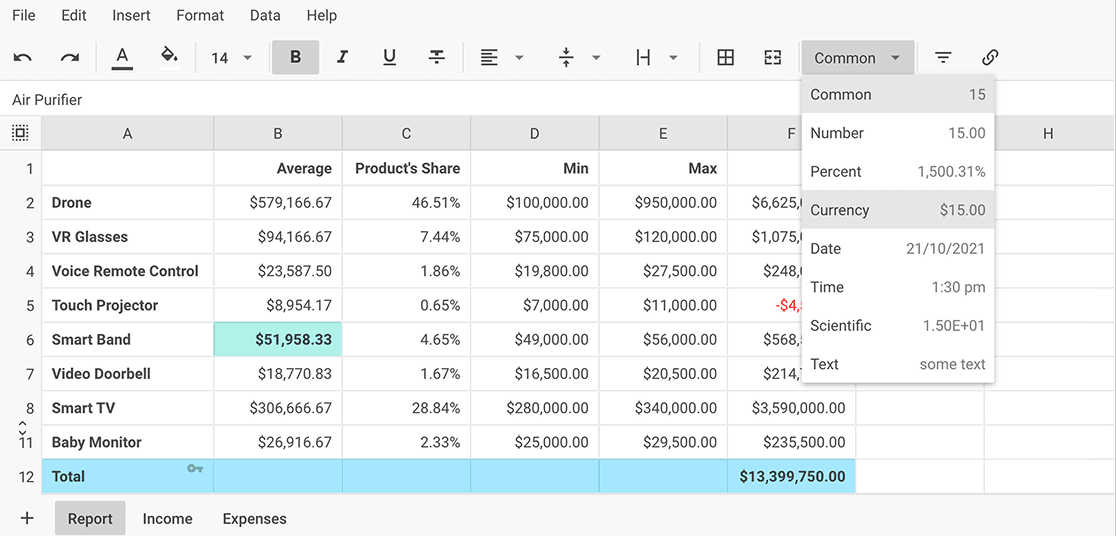Choose Time format option

pos(897,287)
